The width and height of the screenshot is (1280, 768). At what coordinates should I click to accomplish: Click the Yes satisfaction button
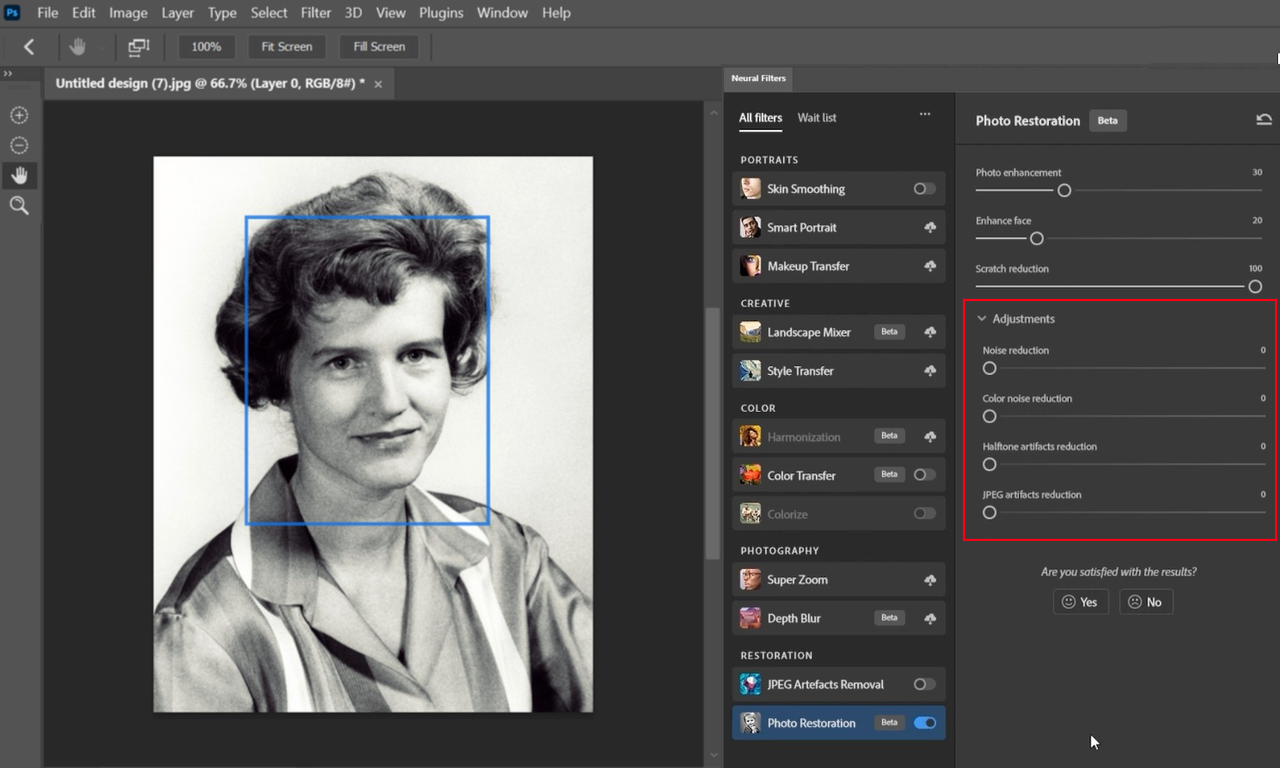pyautogui.click(x=1080, y=601)
